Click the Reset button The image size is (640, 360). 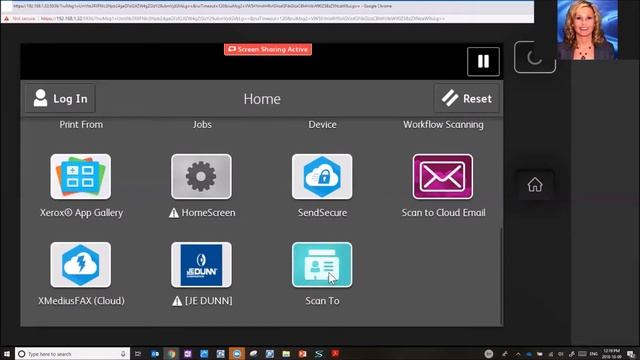tap(467, 98)
